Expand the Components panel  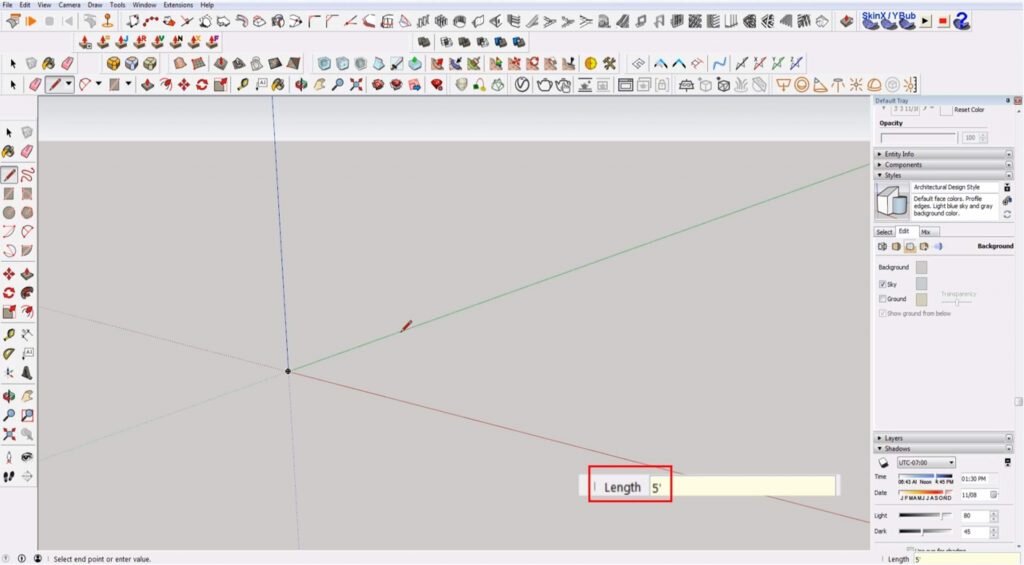944,165
